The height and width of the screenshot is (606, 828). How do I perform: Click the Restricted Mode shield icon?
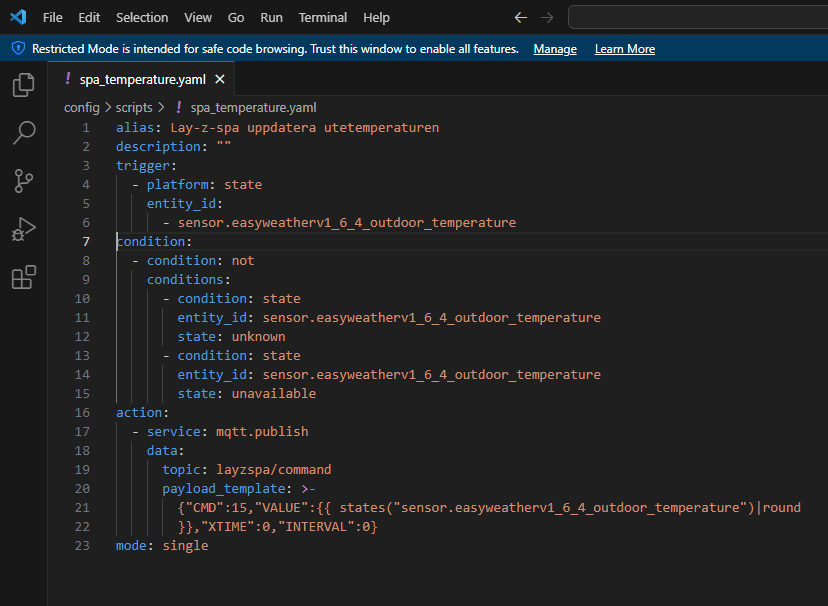click(18, 49)
